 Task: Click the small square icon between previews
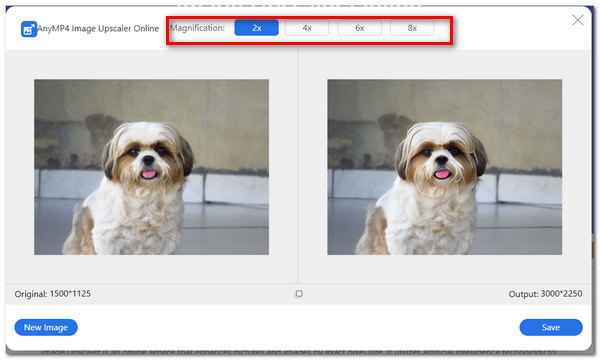[299, 293]
